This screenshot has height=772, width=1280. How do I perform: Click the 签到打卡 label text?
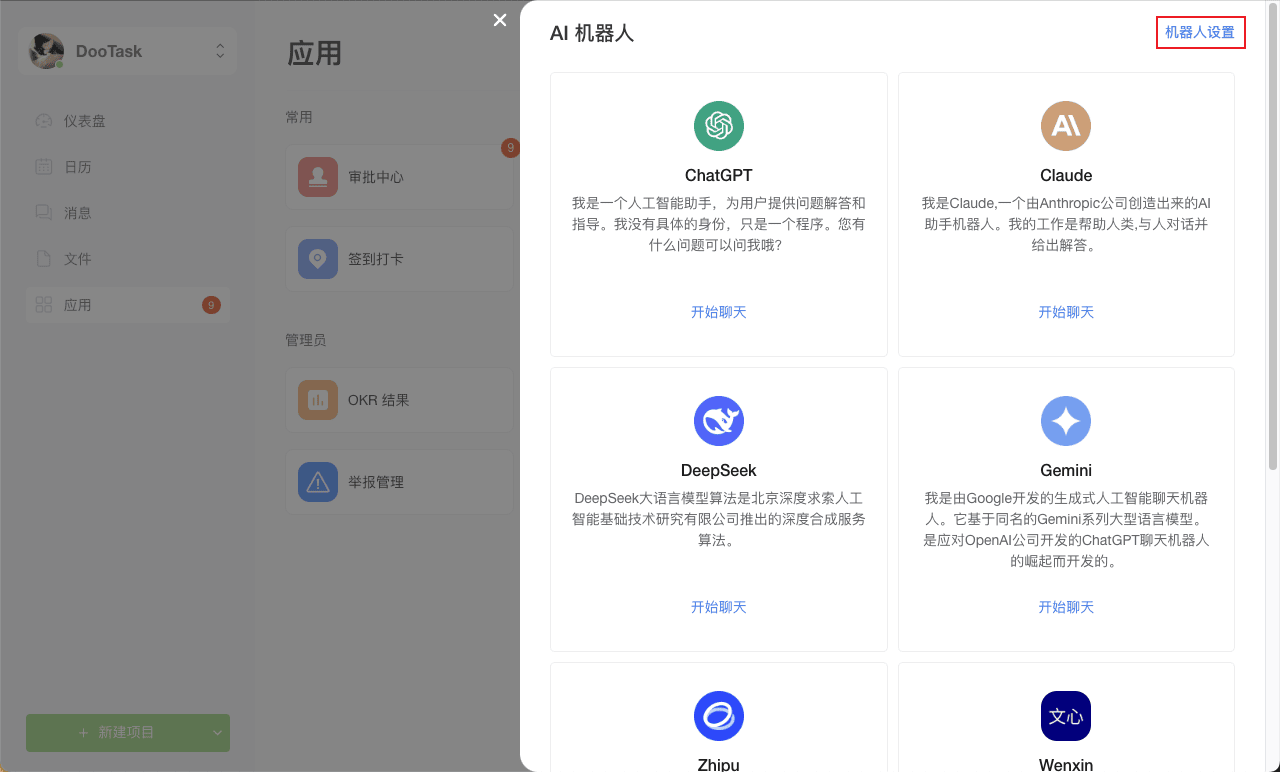pos(376,259)
